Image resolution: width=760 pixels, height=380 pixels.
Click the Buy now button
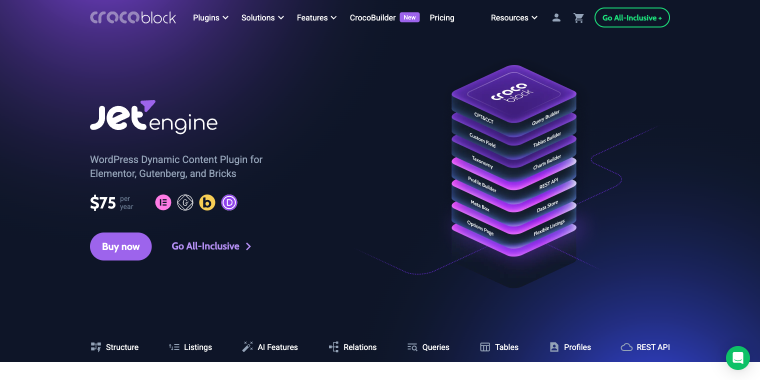[x=121, y=246]
